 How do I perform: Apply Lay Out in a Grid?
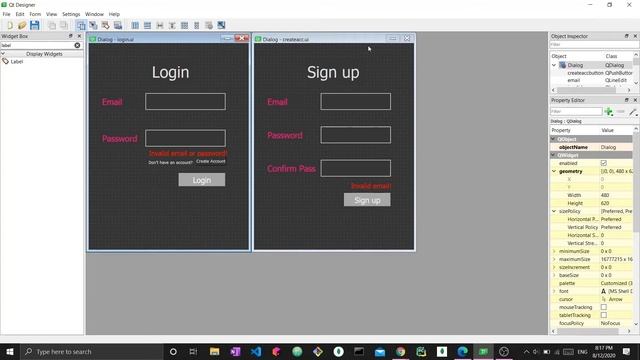tap(184, 25)
